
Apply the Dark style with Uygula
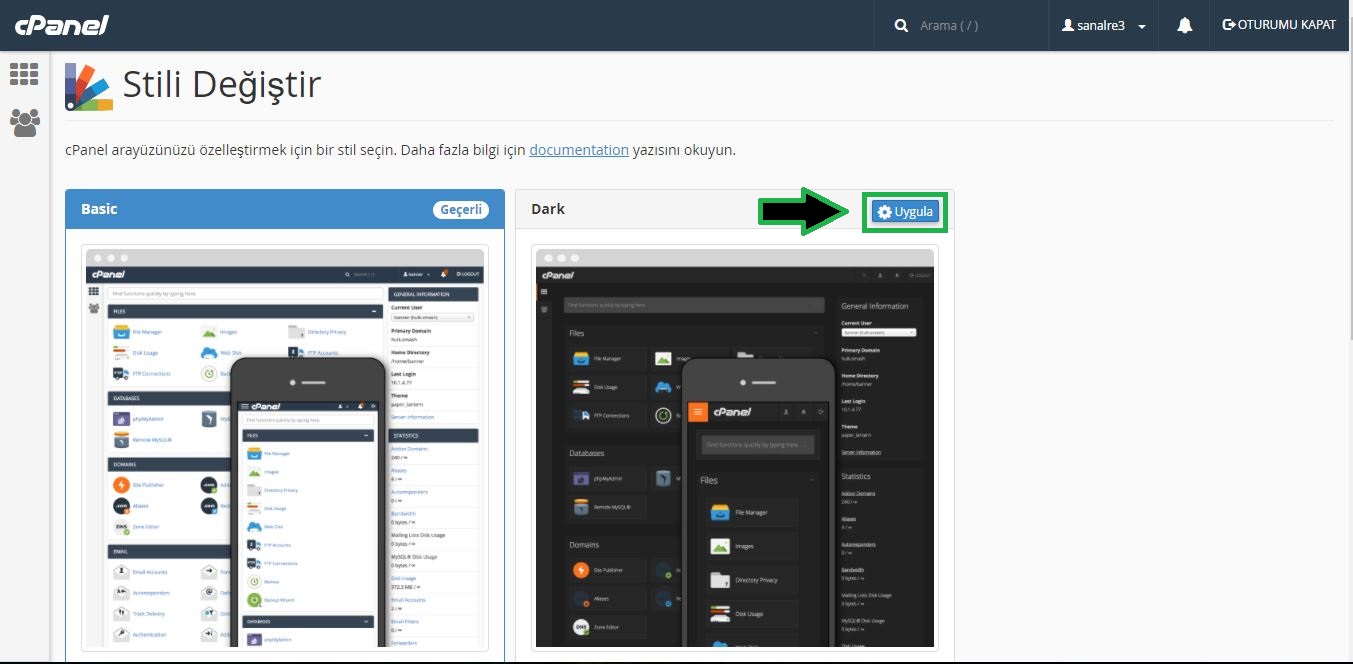[904, 211]
